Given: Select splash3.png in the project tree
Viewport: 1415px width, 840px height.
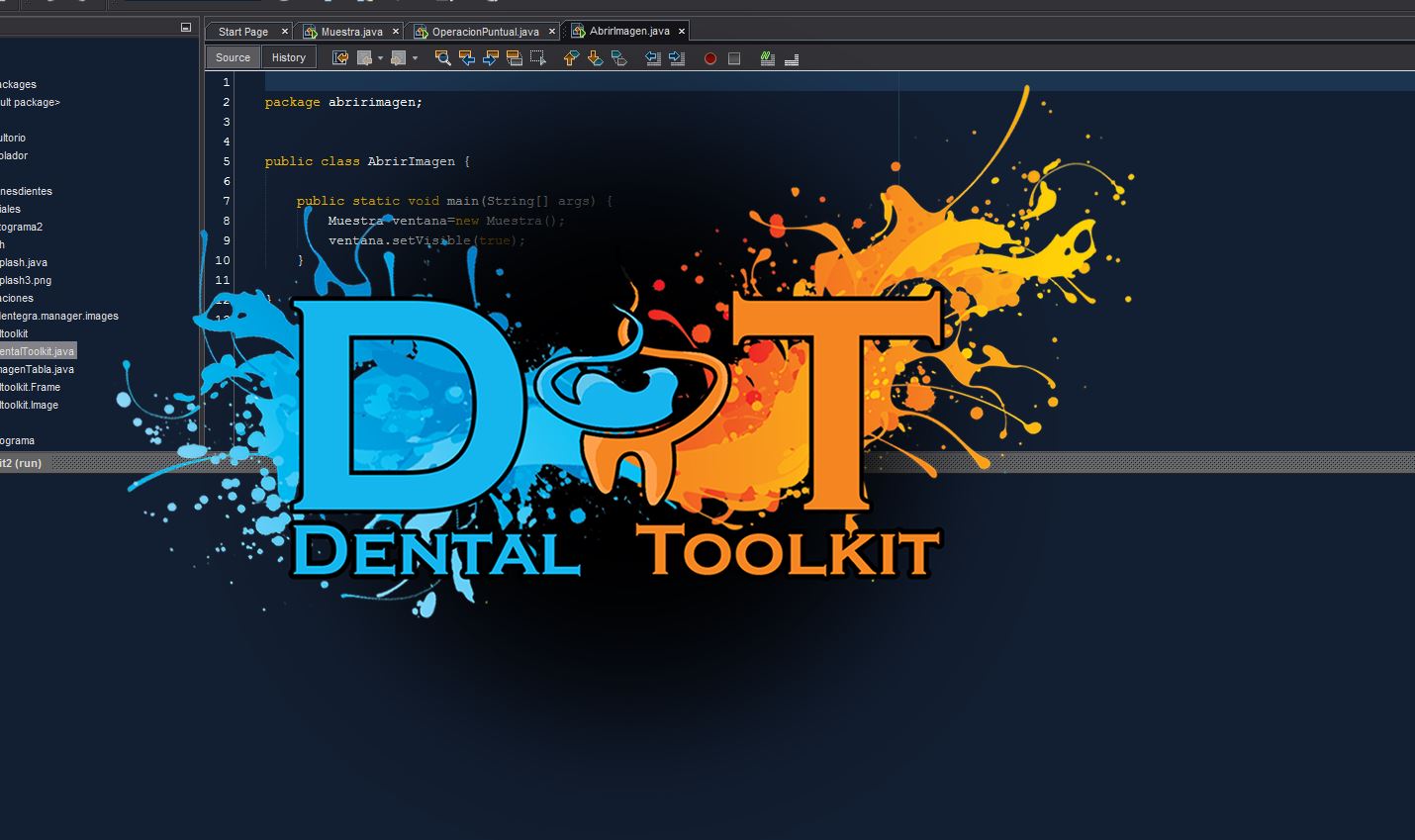Looking at the screenshot, I should [25, 280].
